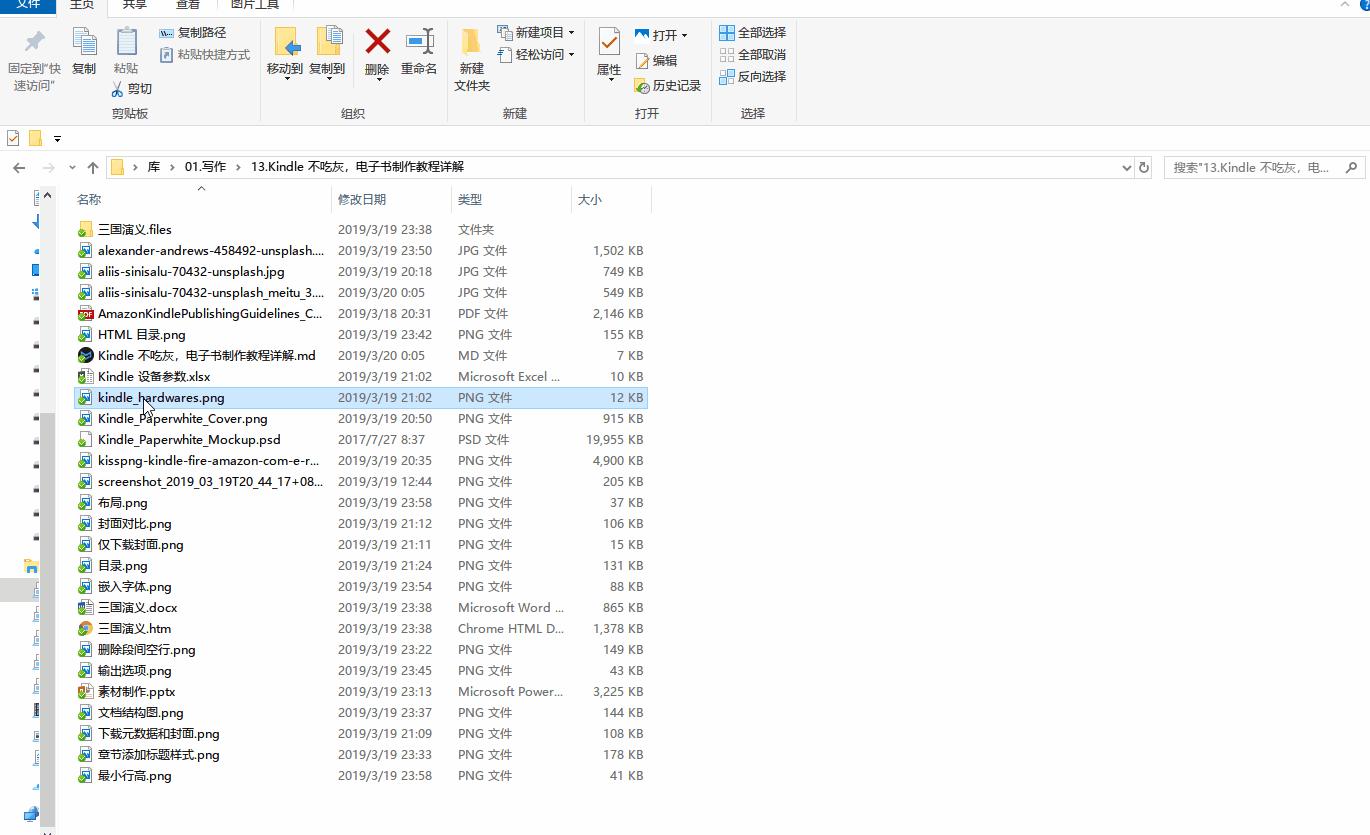1370x835 pixels.
Task: Expand the 打开 (Open) dropdown arrow
Action: pos(684,35)
